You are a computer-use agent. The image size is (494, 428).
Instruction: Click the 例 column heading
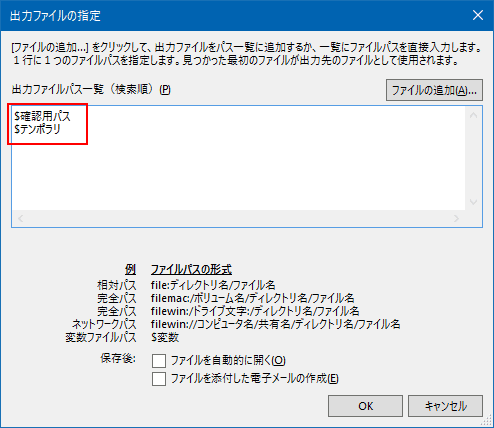tap(130, 269)
